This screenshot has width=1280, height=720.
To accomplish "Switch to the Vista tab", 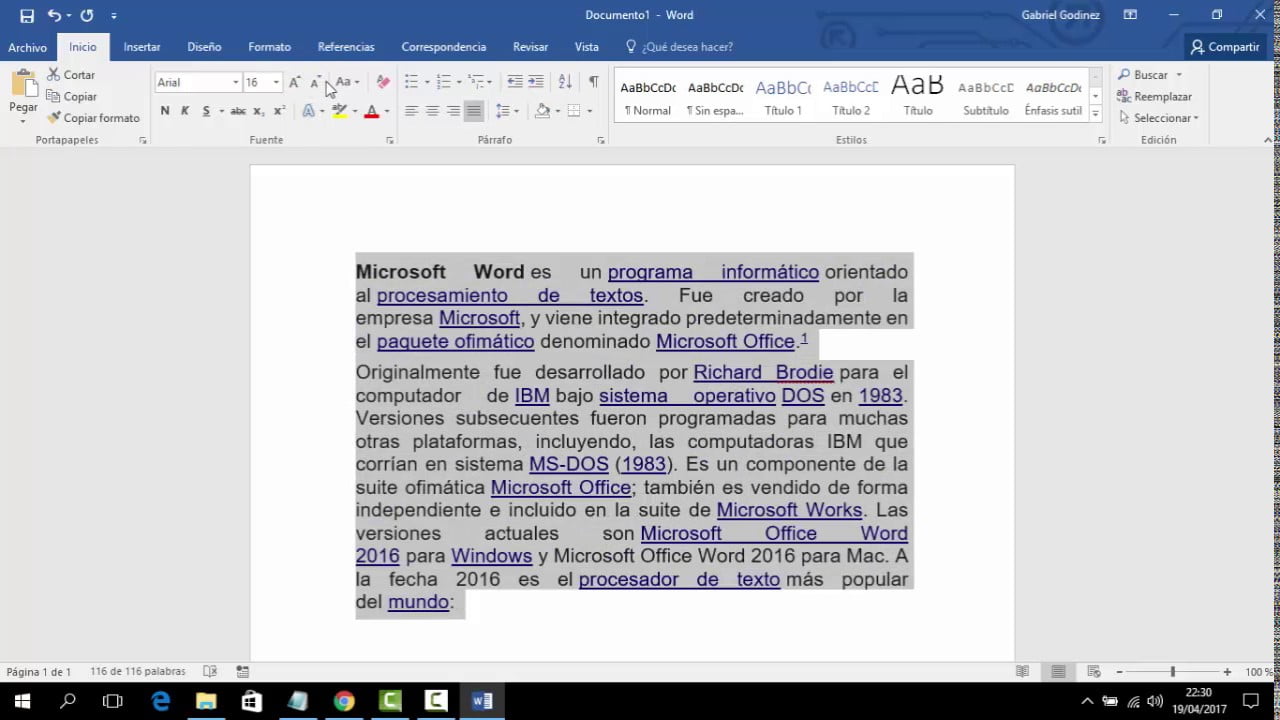I will [x=587, y=47].
